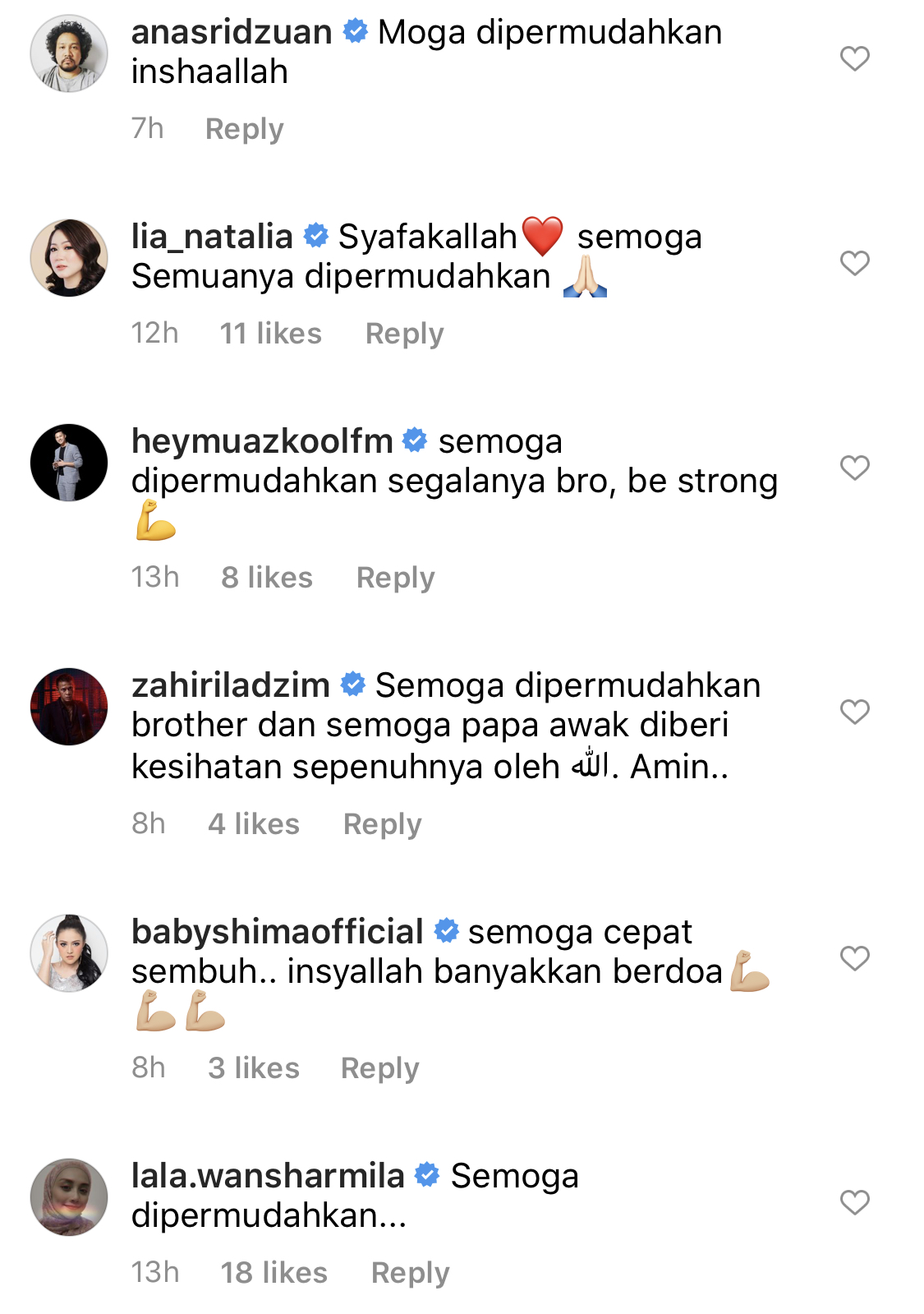Open the heymuazkoolfm username link
The height and width of the screenshot is (1314, 924).
pyautogui.click(x=262, y=441)
